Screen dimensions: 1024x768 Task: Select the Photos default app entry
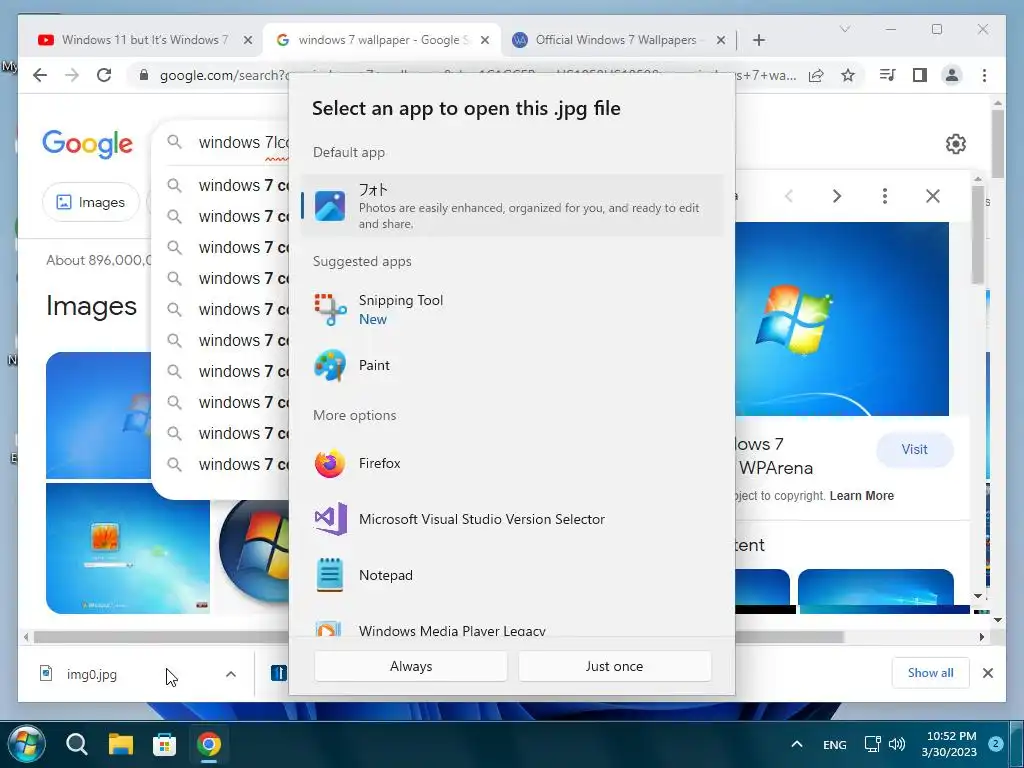click(513, 206)
